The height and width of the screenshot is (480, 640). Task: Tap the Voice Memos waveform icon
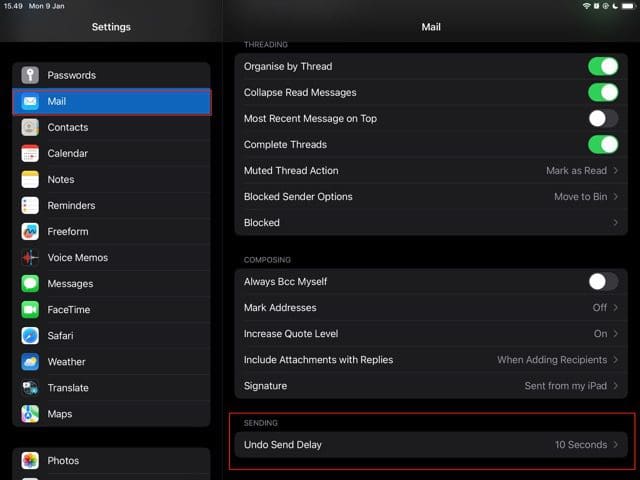coord(30,257)
